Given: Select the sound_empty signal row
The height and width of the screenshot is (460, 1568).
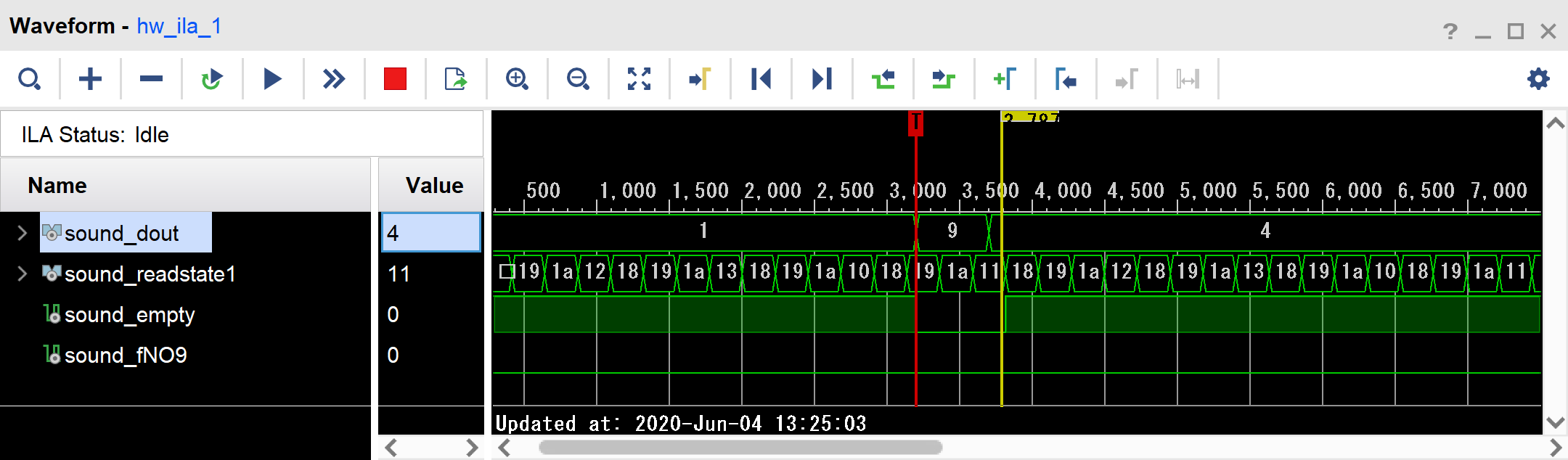Looking at the screenshot, I should 129,315.
